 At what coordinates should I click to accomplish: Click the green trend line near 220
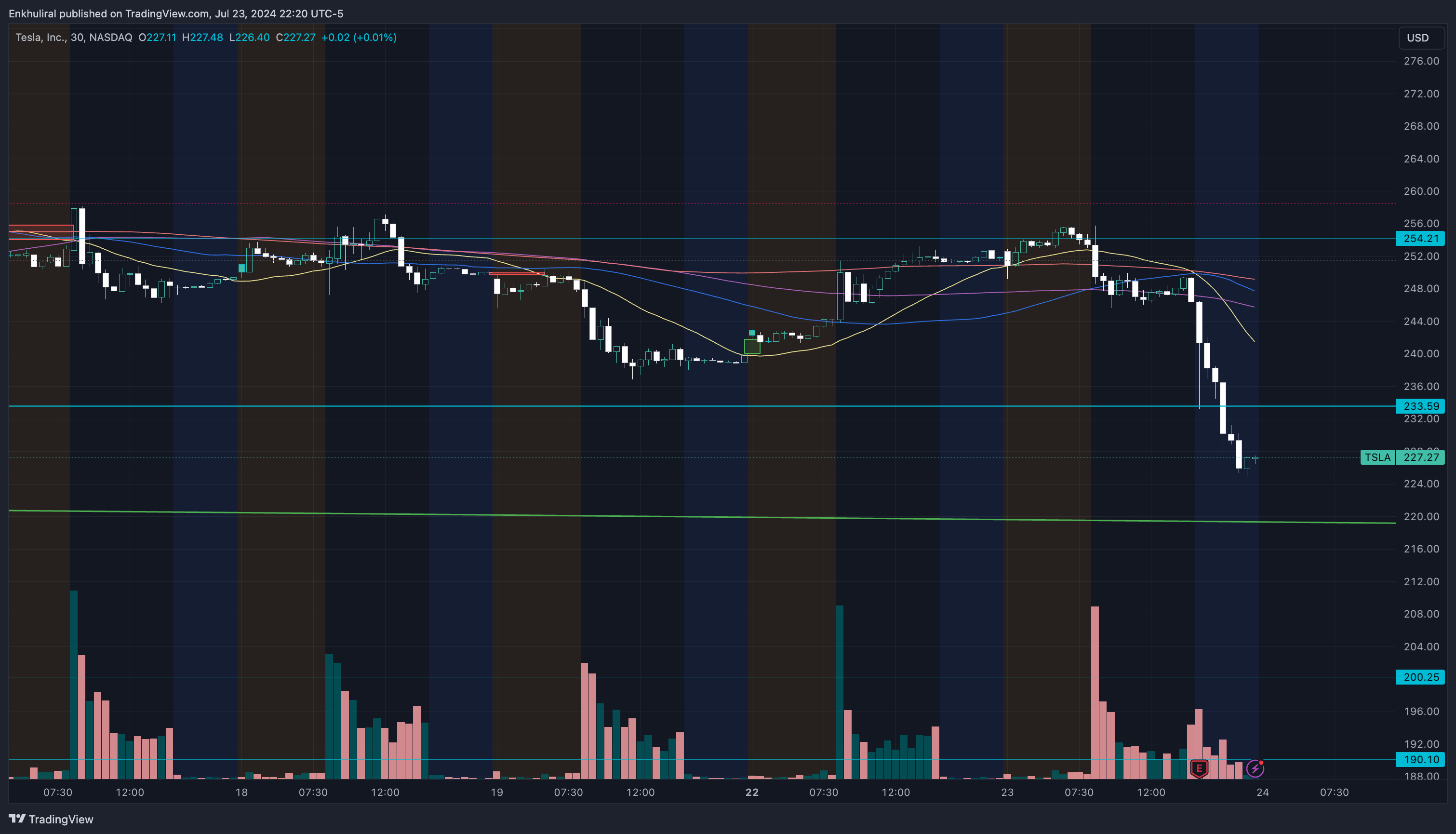(687, 517)
